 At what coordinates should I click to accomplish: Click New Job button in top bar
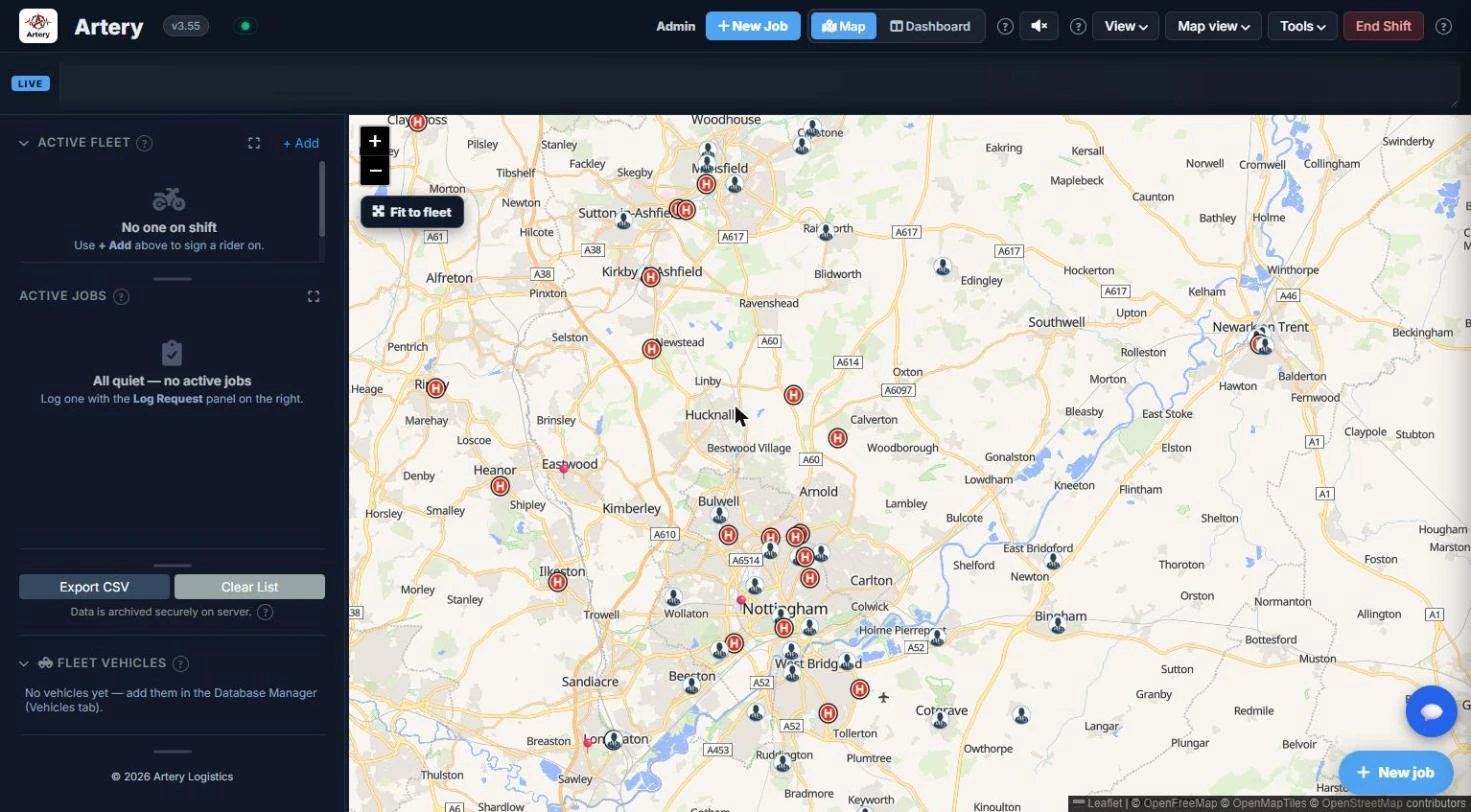(753, 26)
